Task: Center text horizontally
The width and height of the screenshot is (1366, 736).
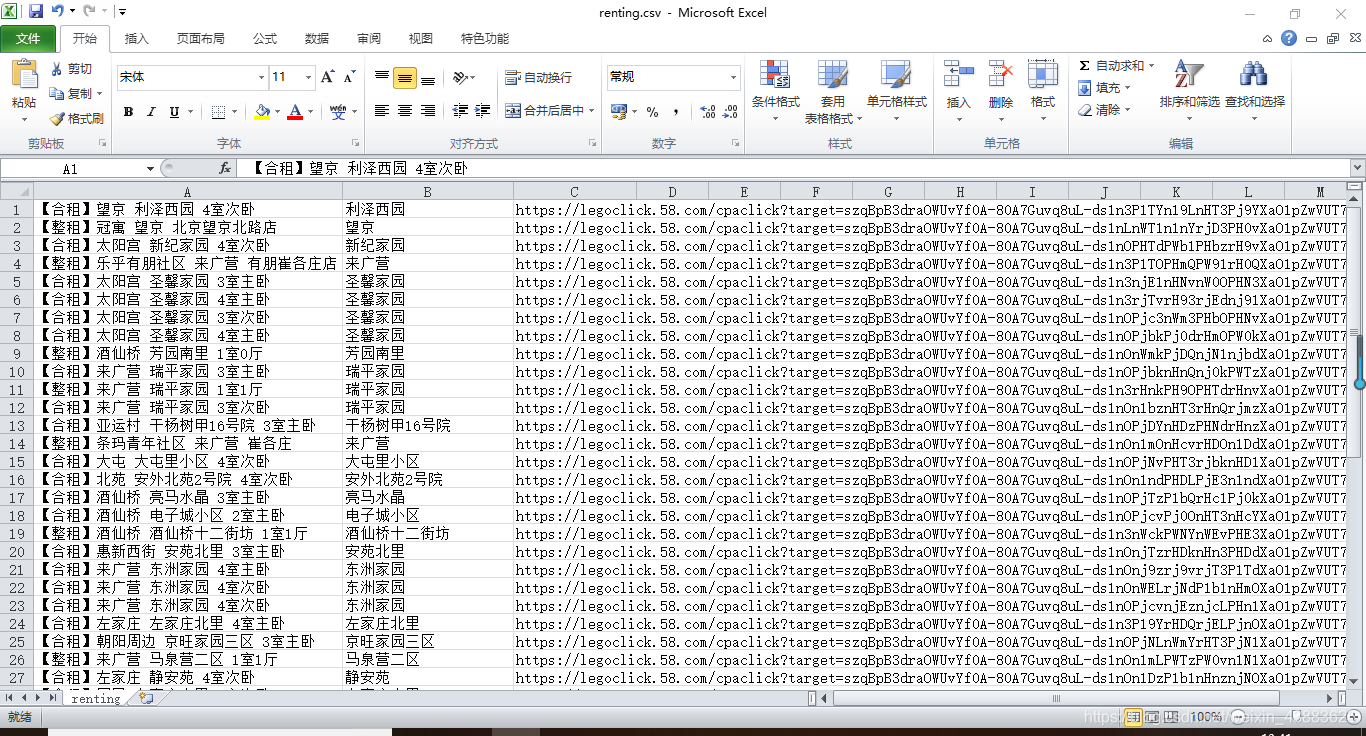Action: click(x=405, y=111)
